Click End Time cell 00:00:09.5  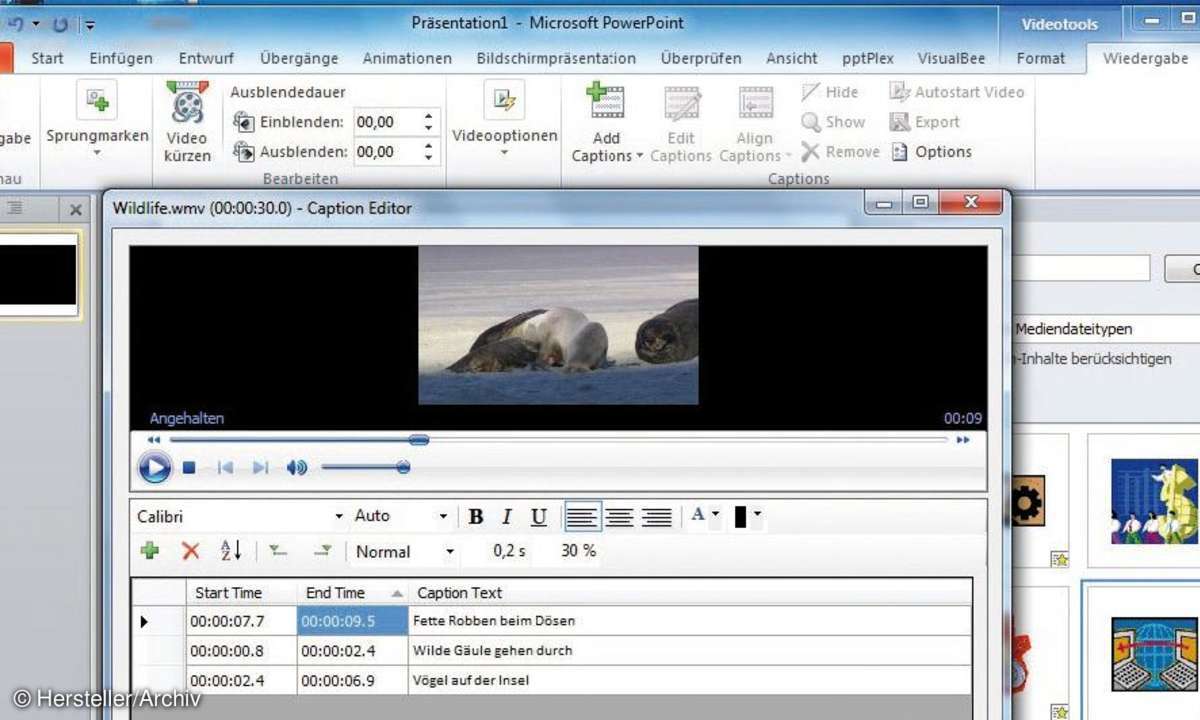pos(353,621)
